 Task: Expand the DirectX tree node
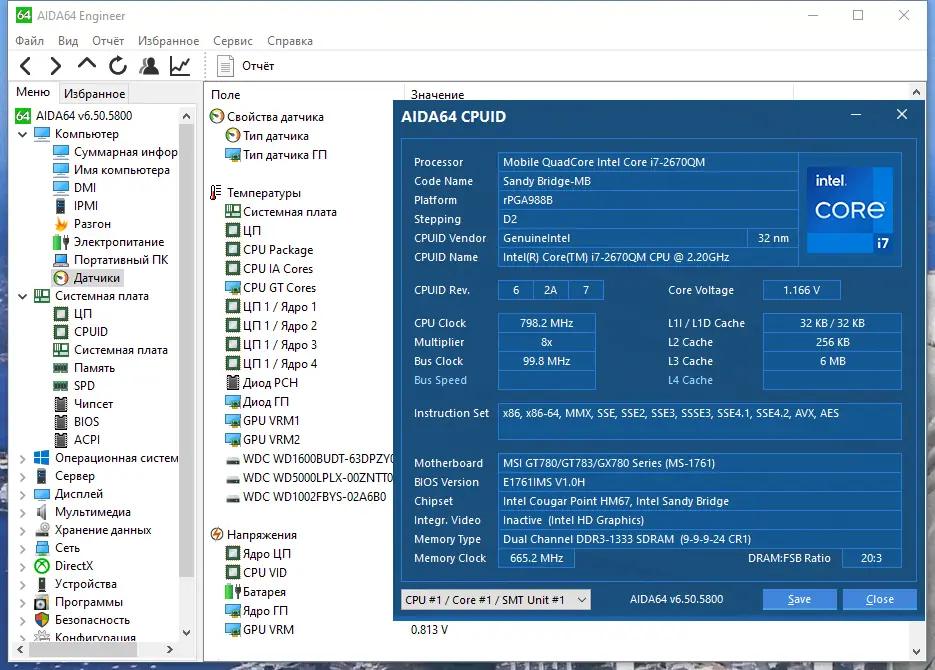(x=22, y=566)
